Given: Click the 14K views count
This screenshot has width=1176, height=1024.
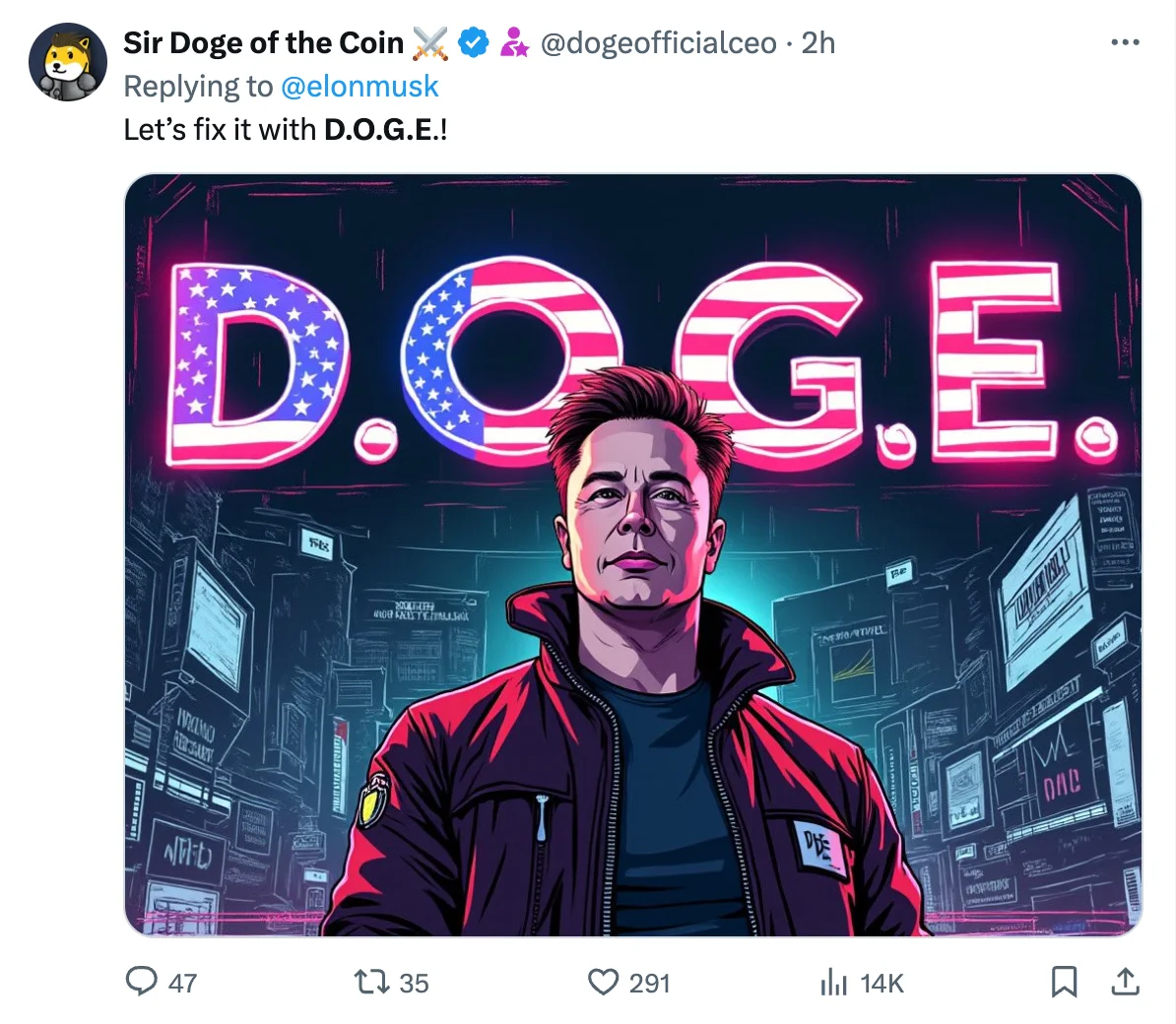Looking at the screenshot, I should pos(882,983).
